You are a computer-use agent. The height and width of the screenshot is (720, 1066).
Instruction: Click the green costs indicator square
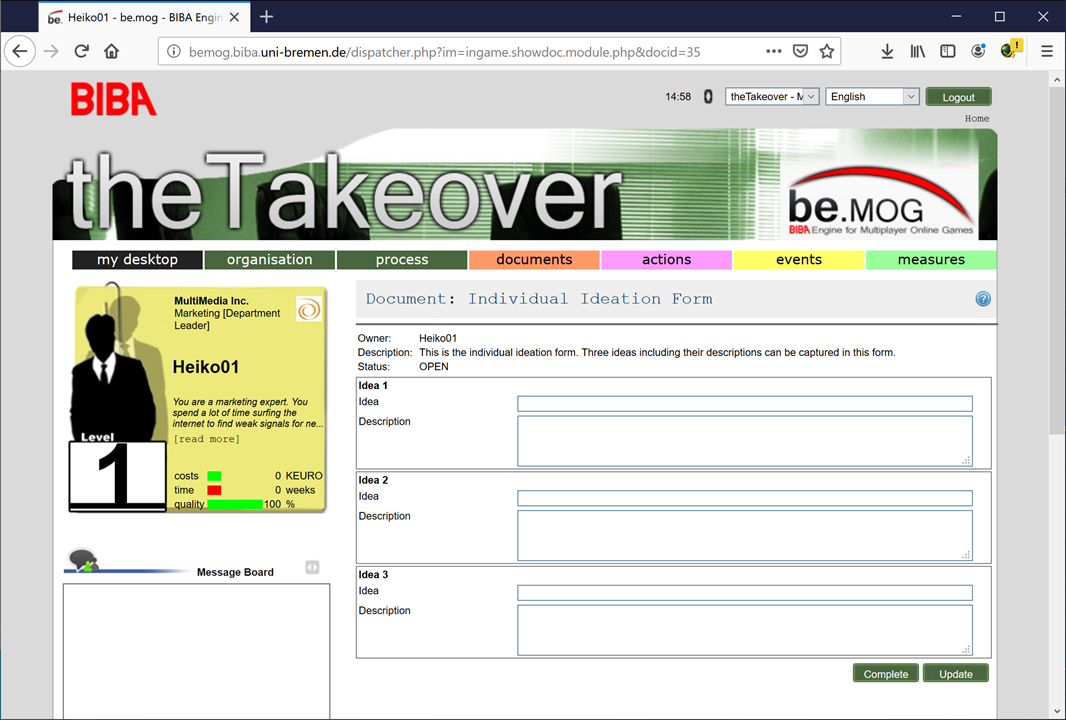click(214, 476)
